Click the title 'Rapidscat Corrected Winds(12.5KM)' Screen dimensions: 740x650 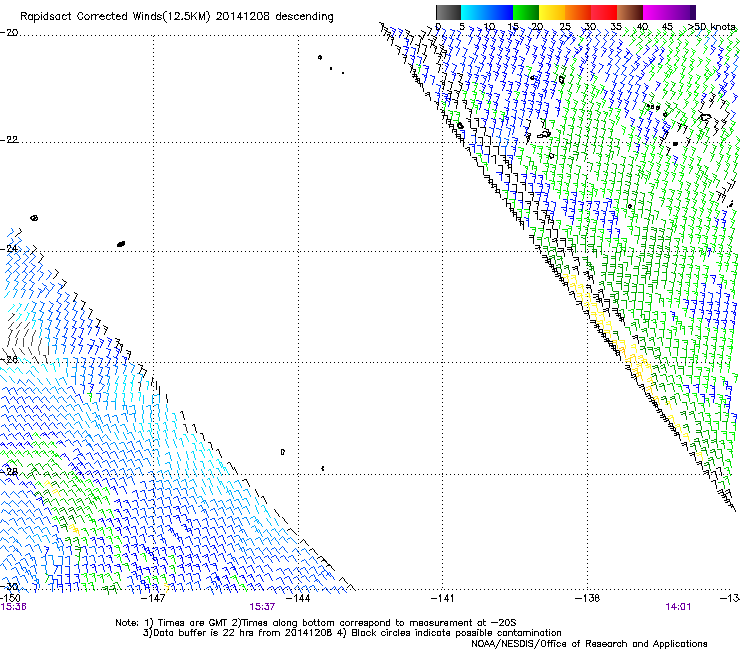[x=115, y=17]
